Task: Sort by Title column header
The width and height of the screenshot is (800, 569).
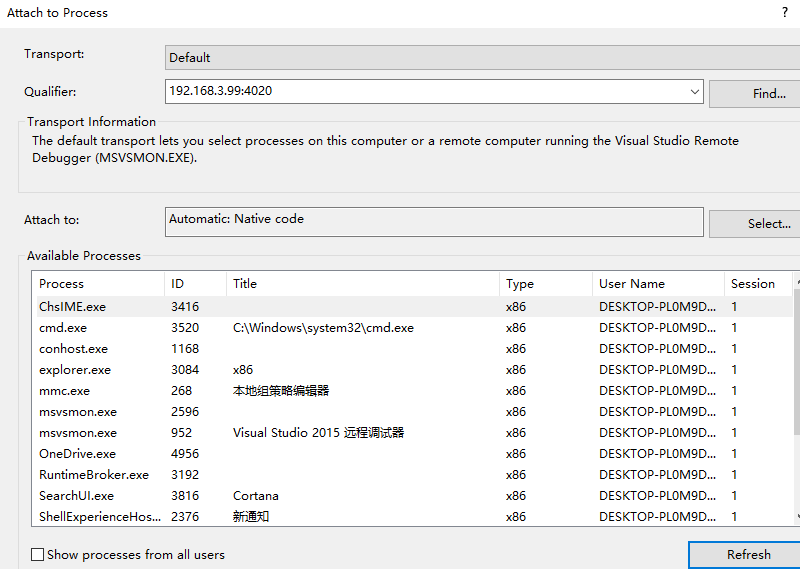Action: (x=245, y=284)
